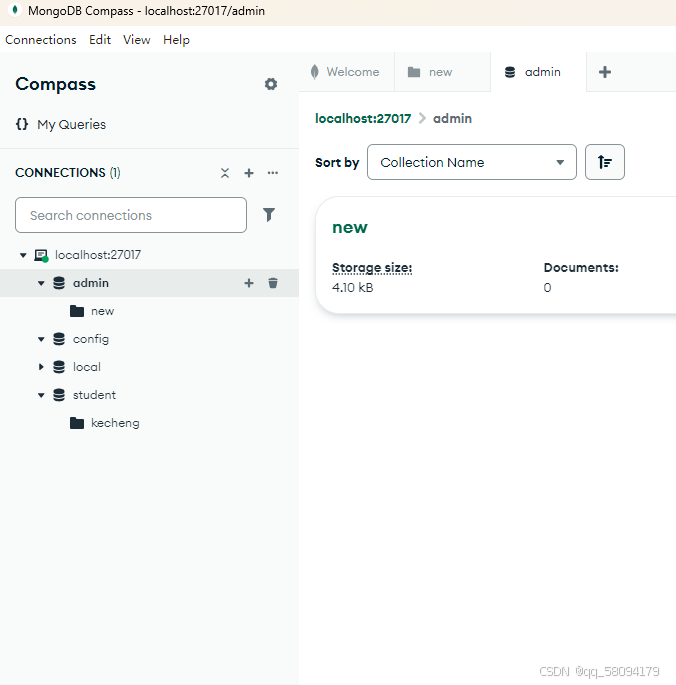Viewport: 676px width, 685px height.
Task: Open Edit menu
Action: 100,40
